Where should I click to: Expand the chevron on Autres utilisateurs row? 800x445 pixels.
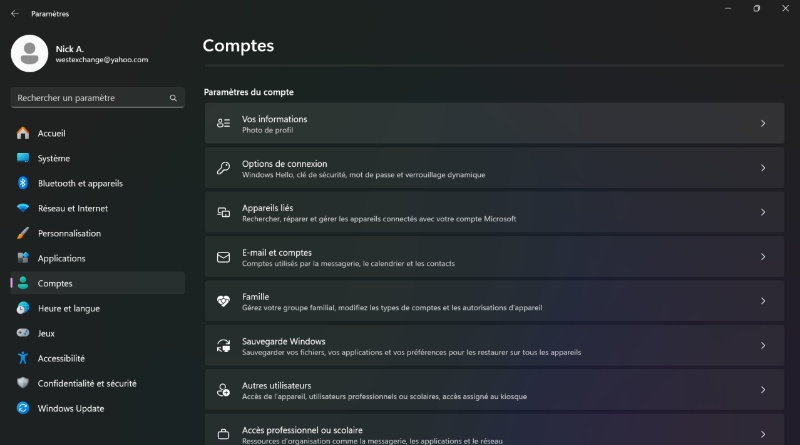(763, 390)
